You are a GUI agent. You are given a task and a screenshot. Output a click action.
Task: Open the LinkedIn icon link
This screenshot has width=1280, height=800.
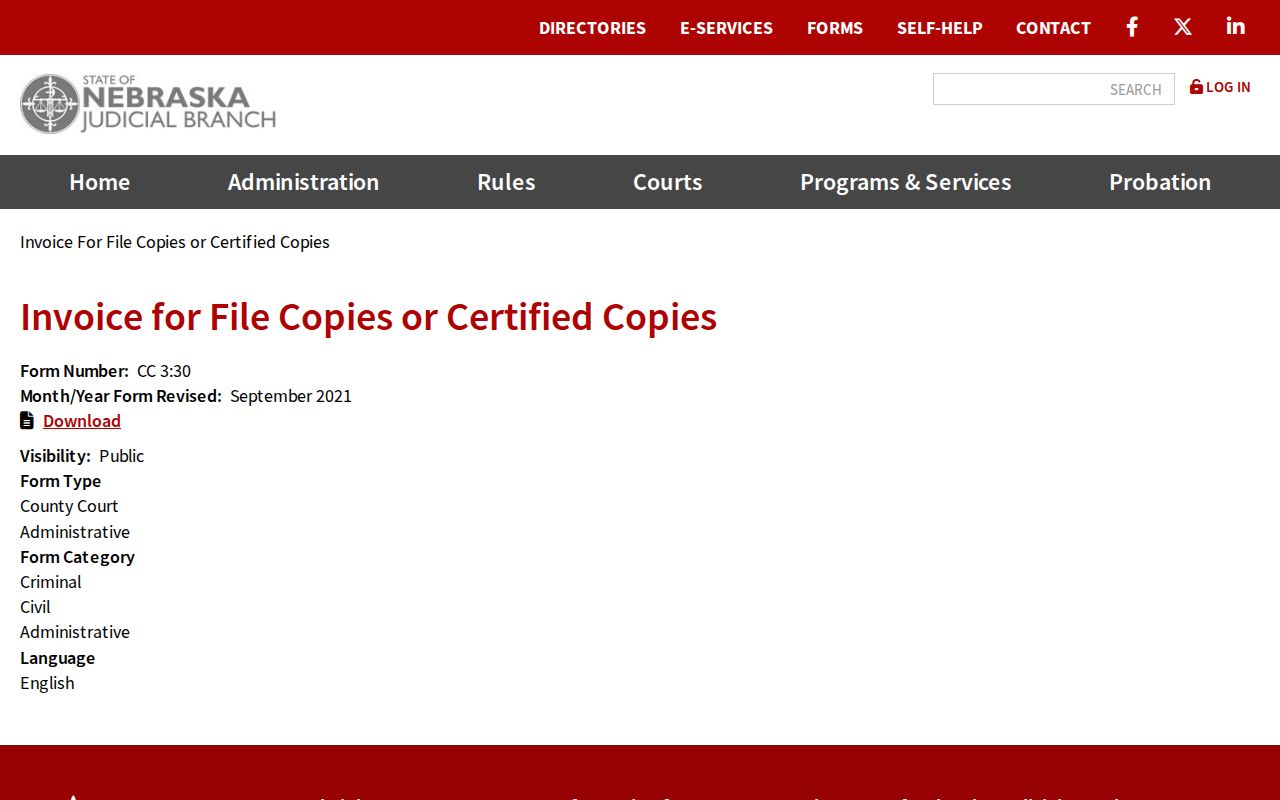click(x=1236, y=27)
